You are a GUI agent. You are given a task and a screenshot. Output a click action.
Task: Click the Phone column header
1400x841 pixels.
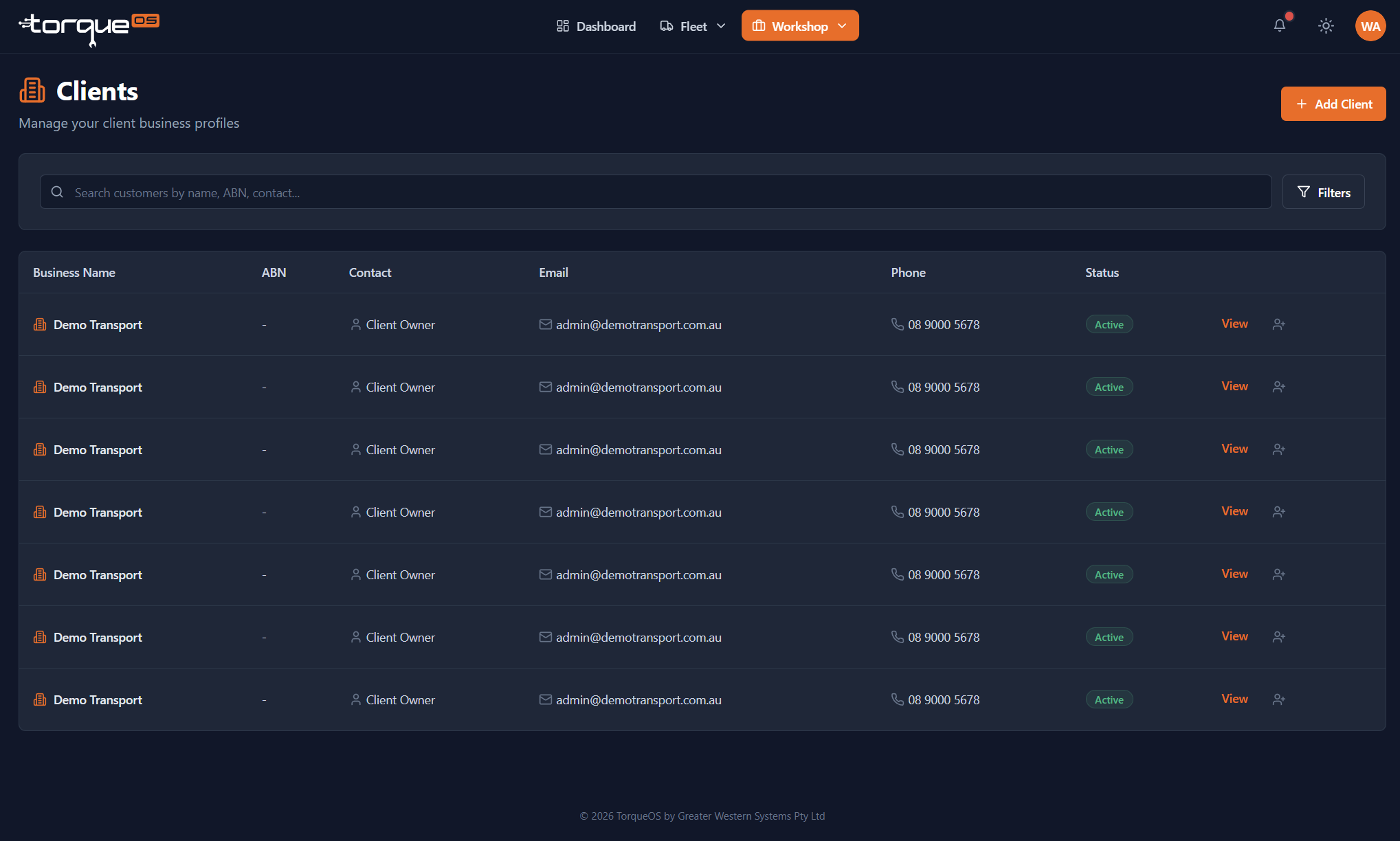point(908,273)
